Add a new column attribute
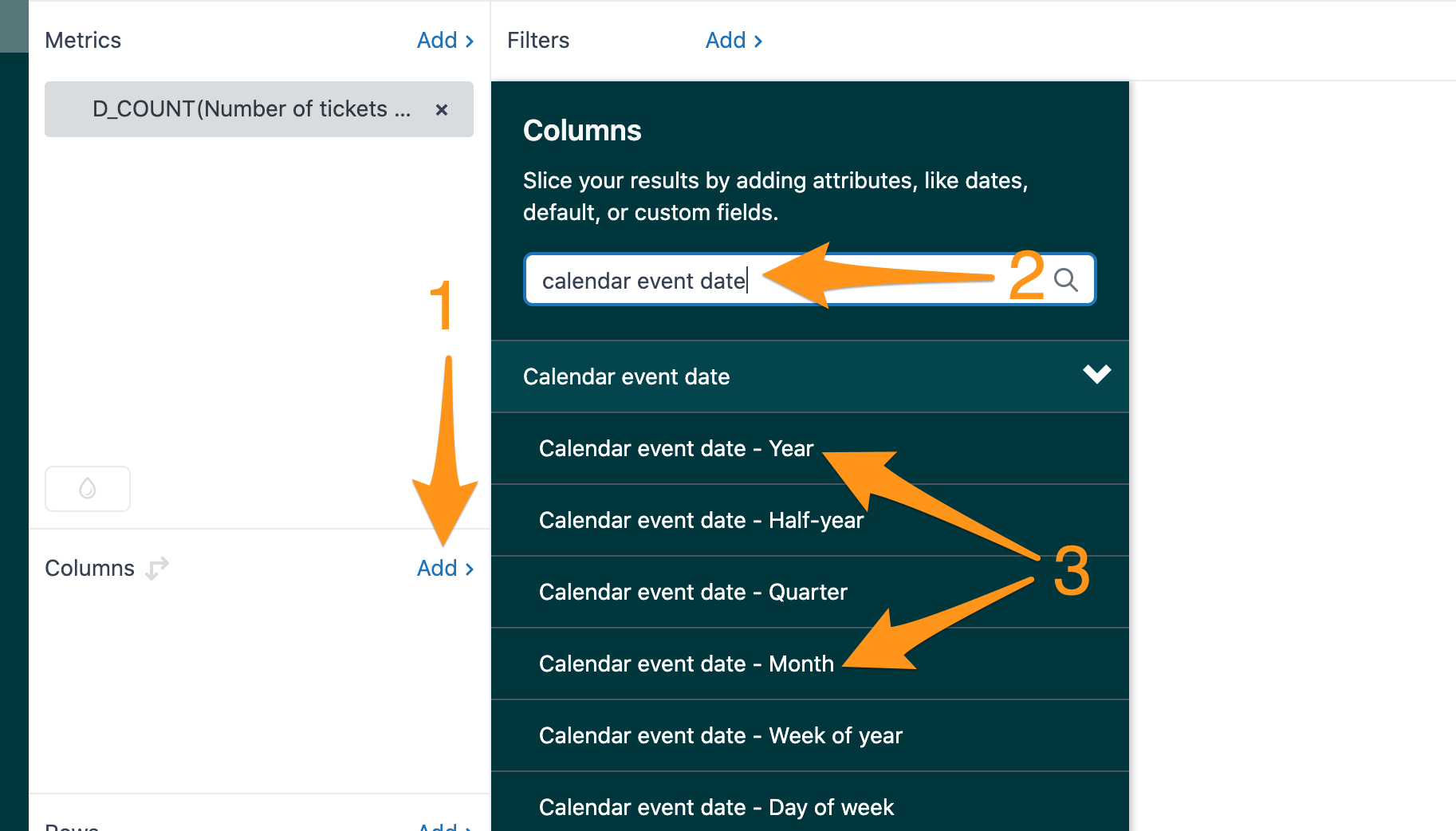Viewport: 1456px width, 831px height. 445,568
